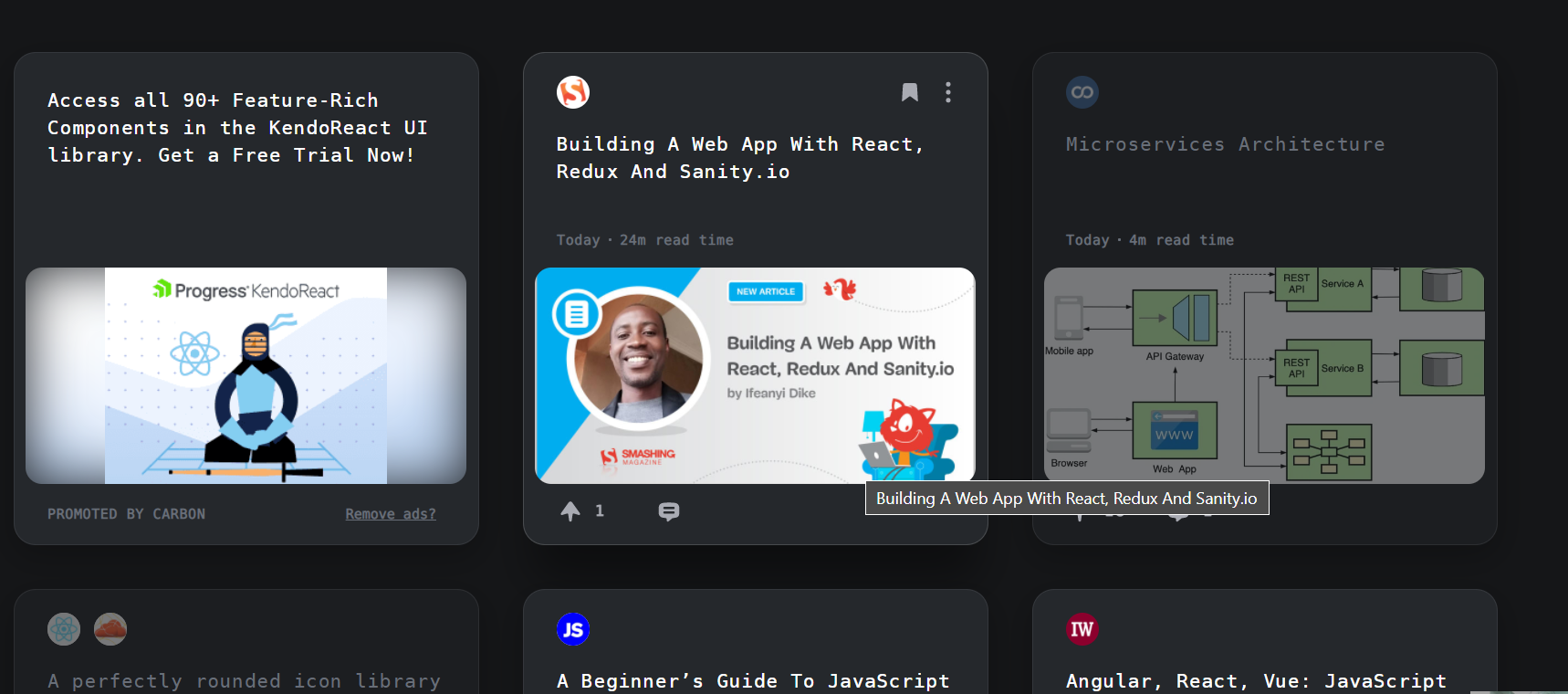Click the Smashing Magazine source icon

(573, 92)
